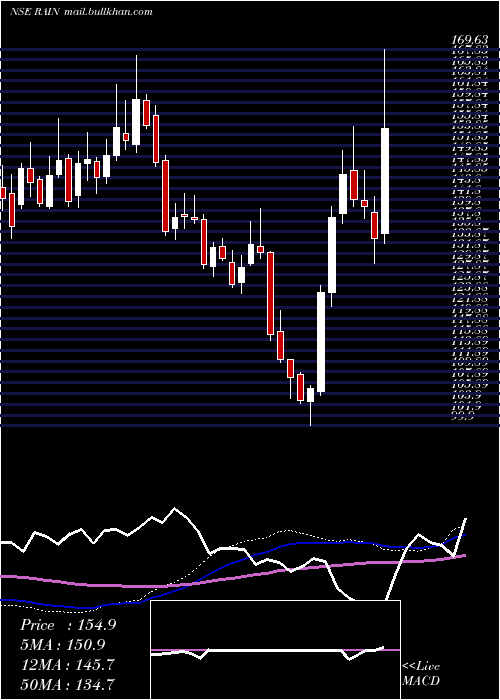The width and height of the screenshot is (500, 700).
Task: Click the 50MA : 134.7 value
Action: point(67,684)
